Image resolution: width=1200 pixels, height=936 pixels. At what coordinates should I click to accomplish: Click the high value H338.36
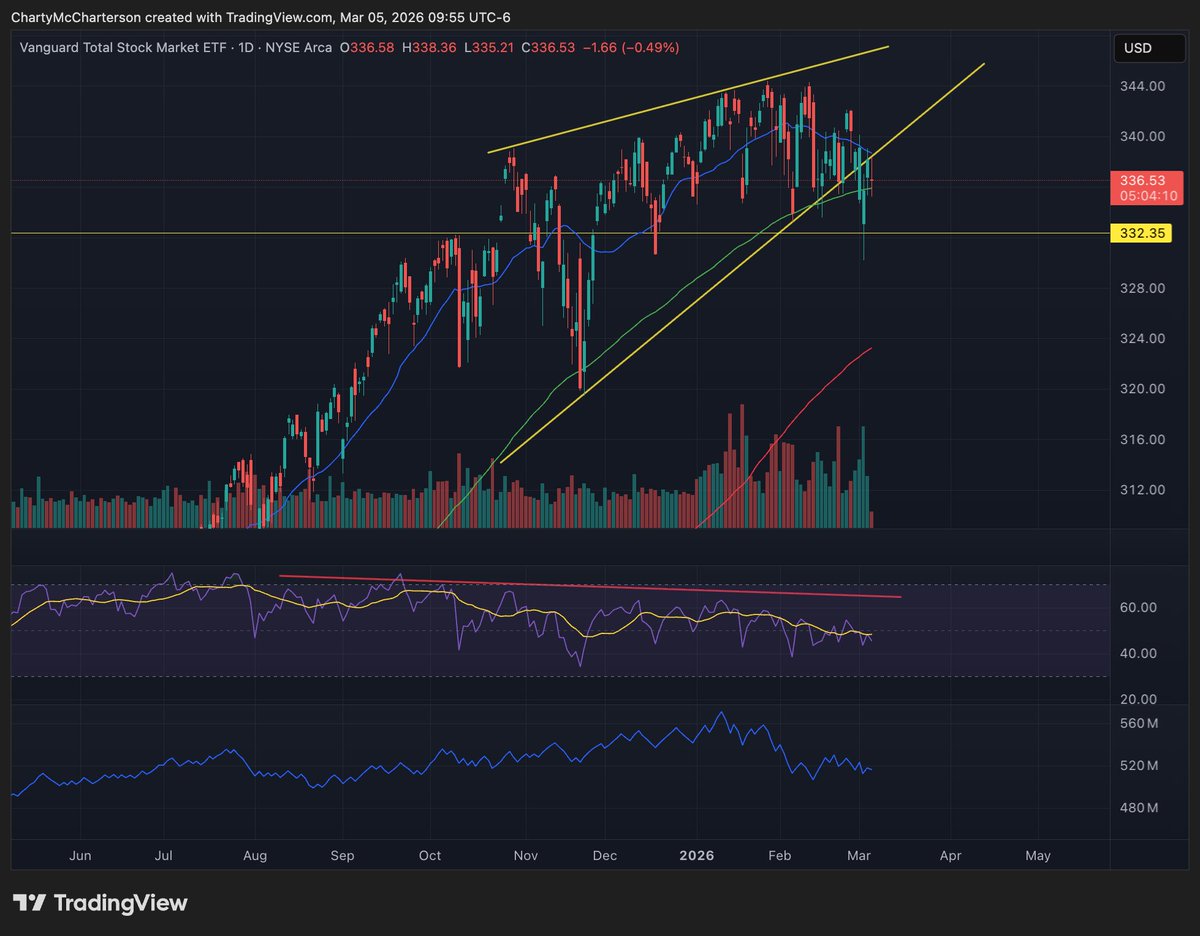coord(429,48)
